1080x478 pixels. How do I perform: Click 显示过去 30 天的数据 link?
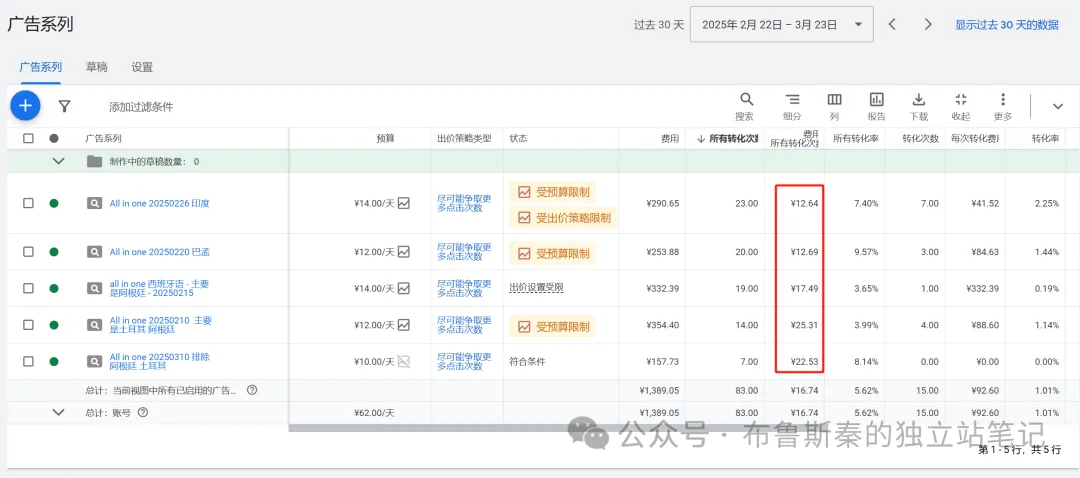[1006, 25]
